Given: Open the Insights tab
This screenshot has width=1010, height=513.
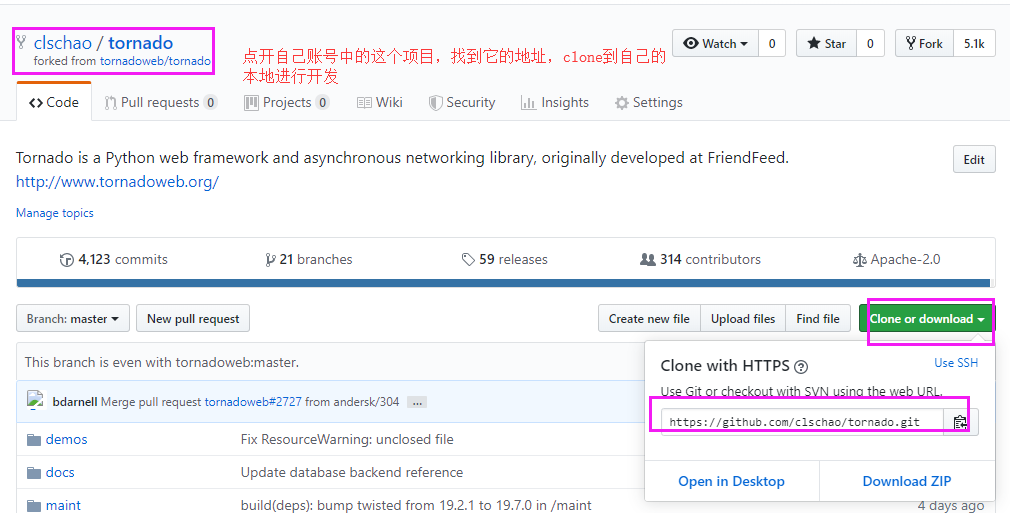Looking at the screenshot, I should point(555,102).
